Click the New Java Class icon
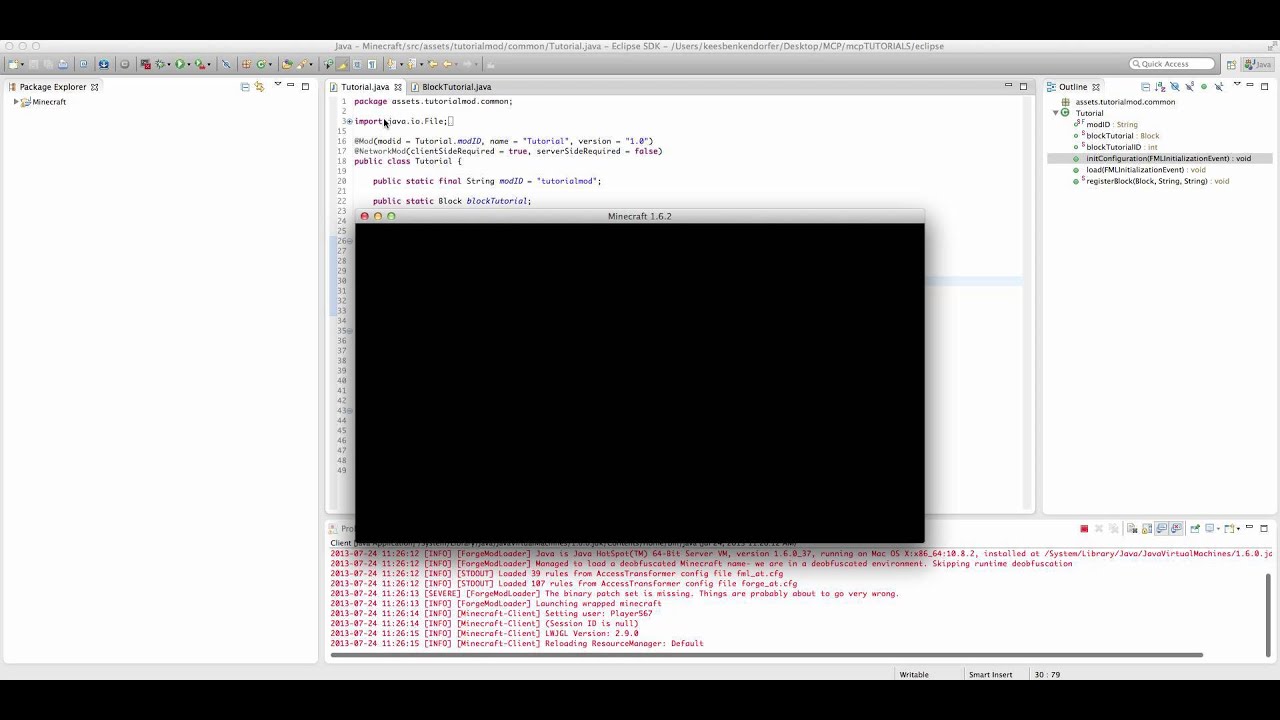 coord(261,64)
